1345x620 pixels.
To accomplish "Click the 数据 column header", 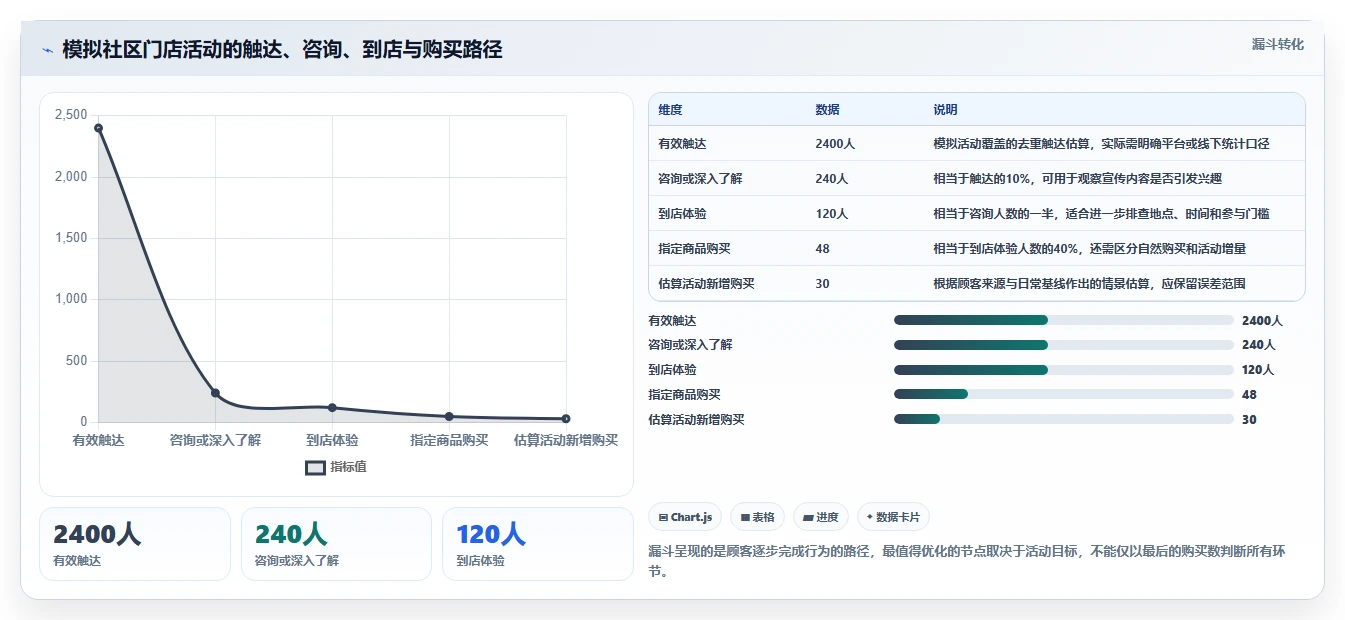I will point(827,109).
